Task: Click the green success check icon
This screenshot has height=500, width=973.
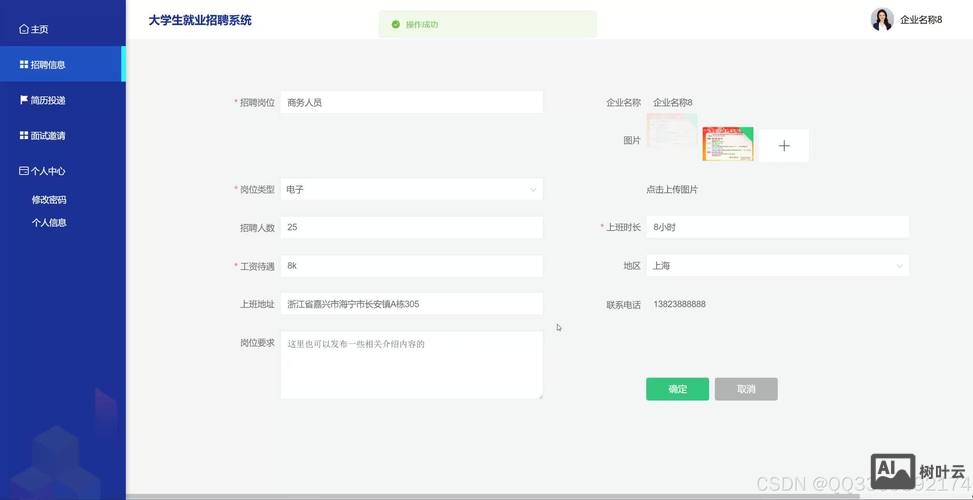Action: (395, 24)
